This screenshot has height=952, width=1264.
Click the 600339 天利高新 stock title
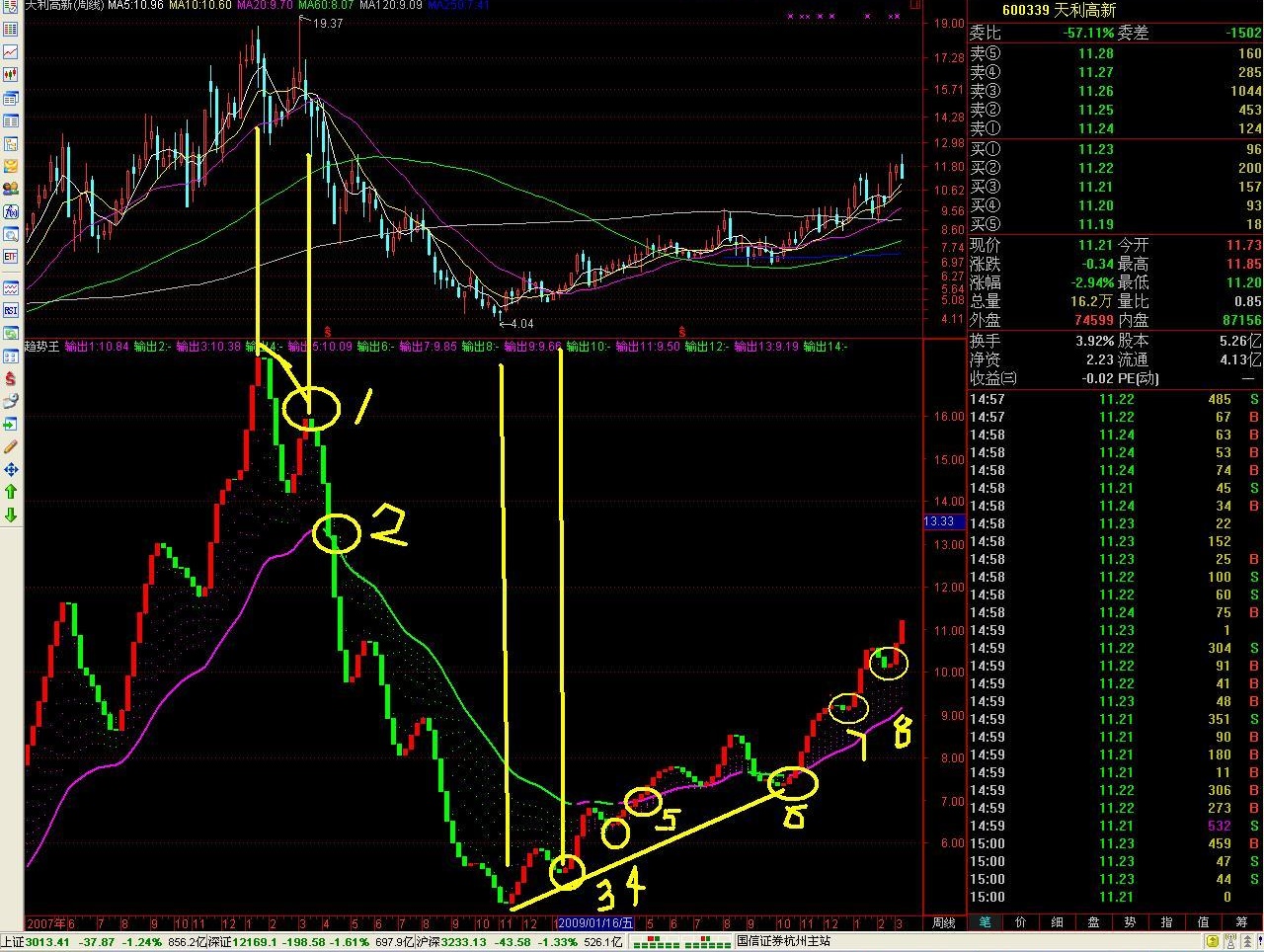click(1058, 10)
